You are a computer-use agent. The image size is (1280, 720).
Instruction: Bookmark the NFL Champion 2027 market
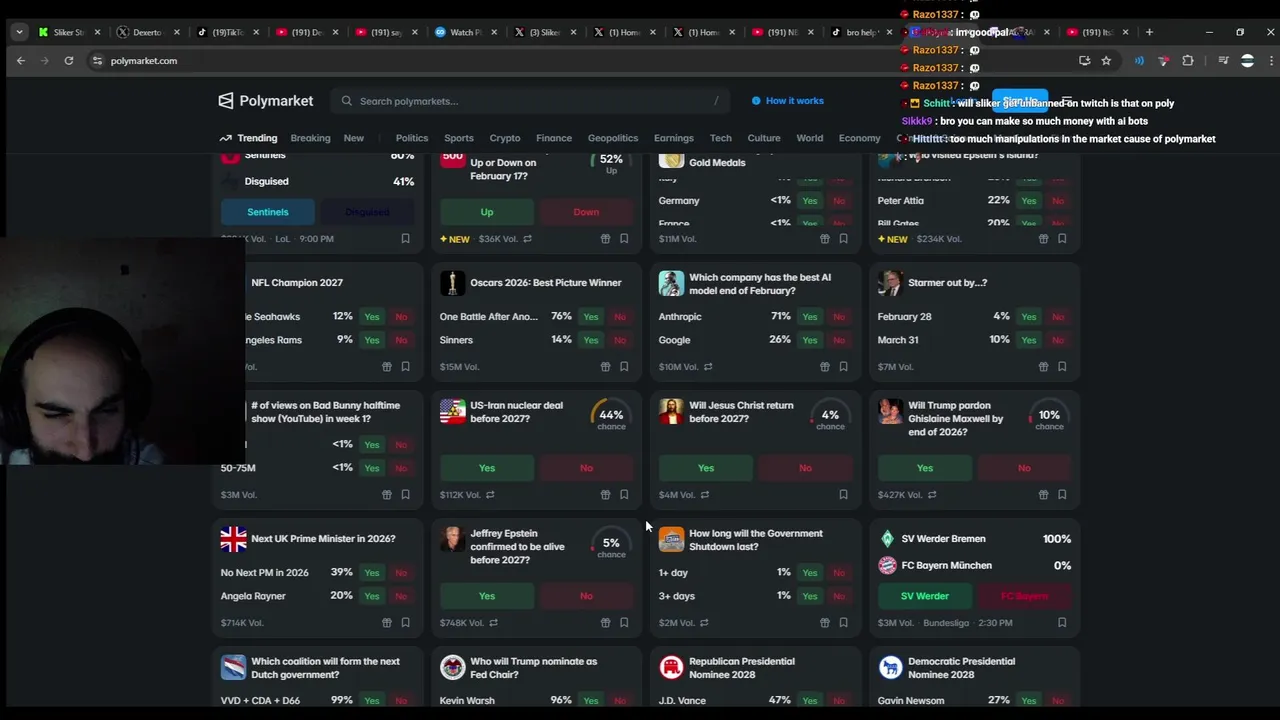click(405, 367)
